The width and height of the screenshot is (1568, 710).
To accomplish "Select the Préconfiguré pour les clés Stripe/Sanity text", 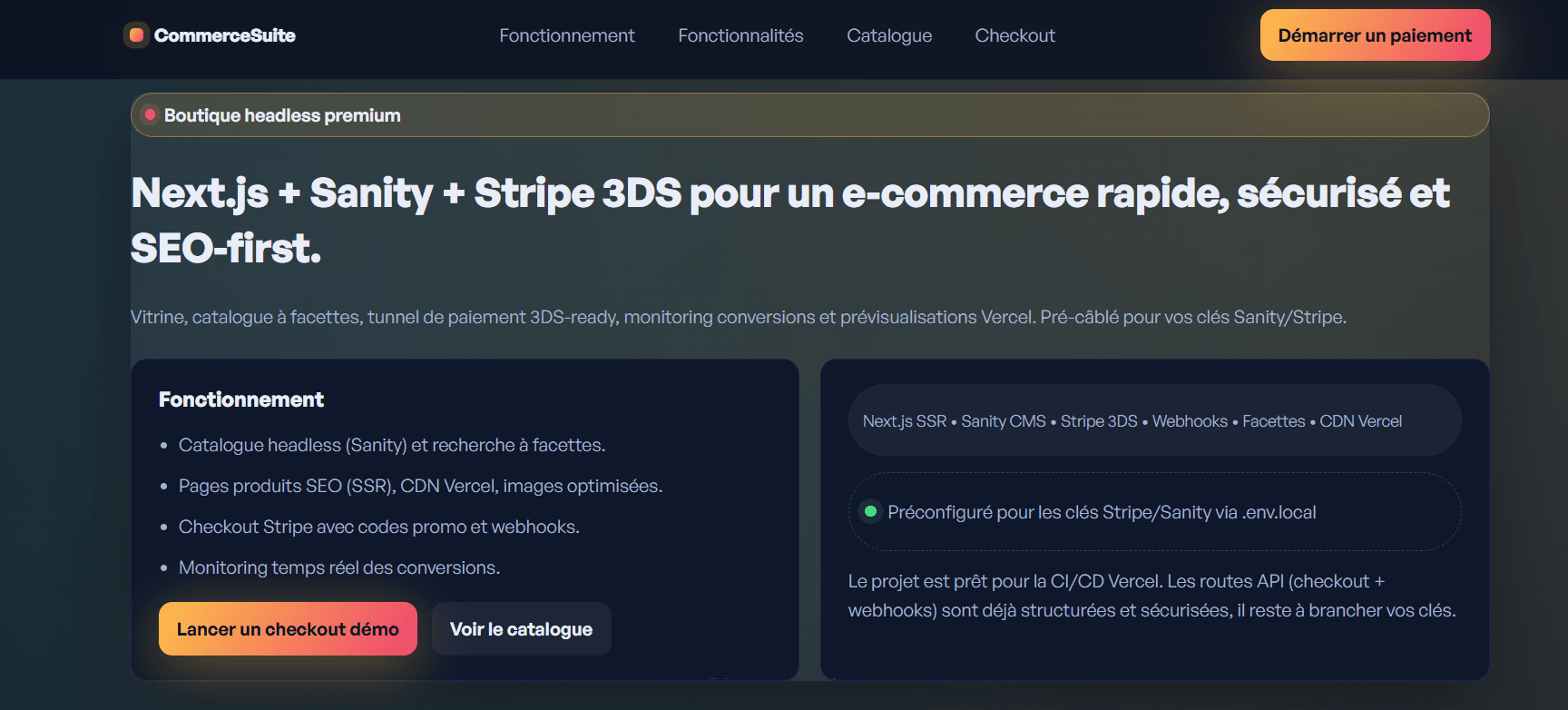I will (x=1102, y=512).
